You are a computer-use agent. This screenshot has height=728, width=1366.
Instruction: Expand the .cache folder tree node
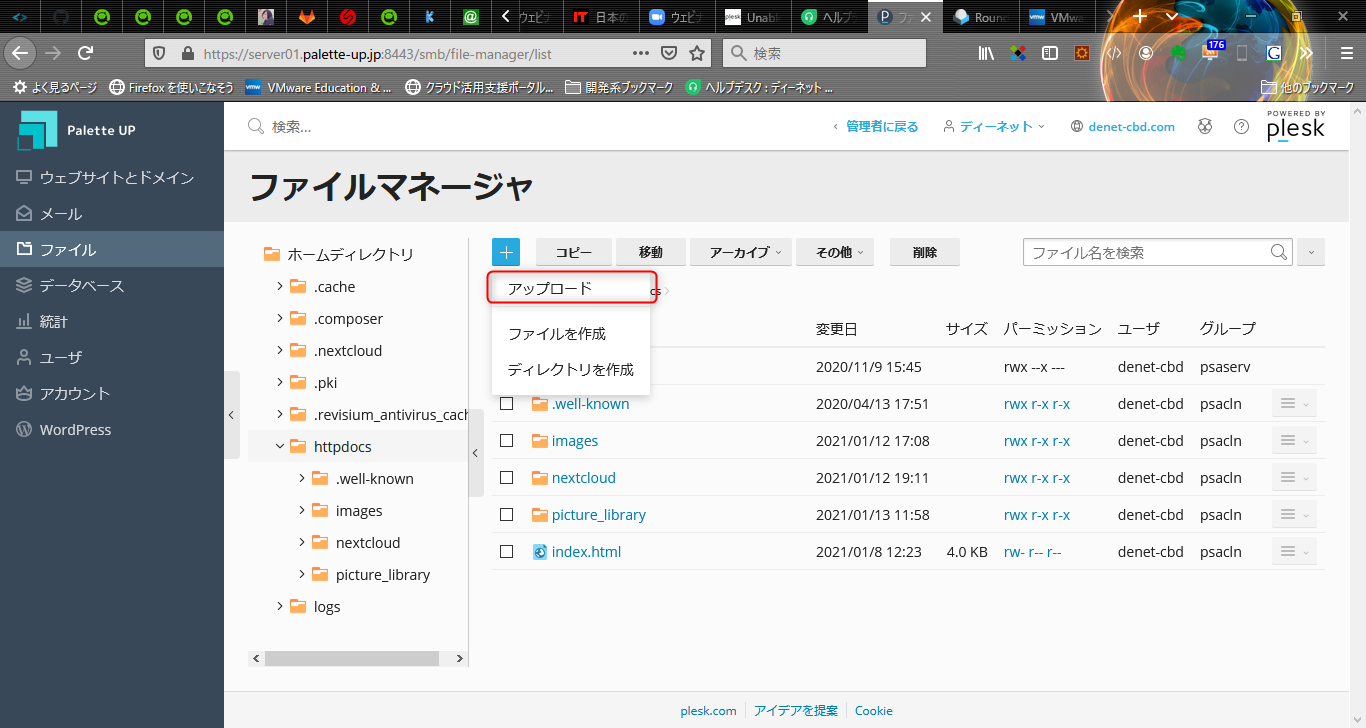pyautogui.click(x=280, y=286)
